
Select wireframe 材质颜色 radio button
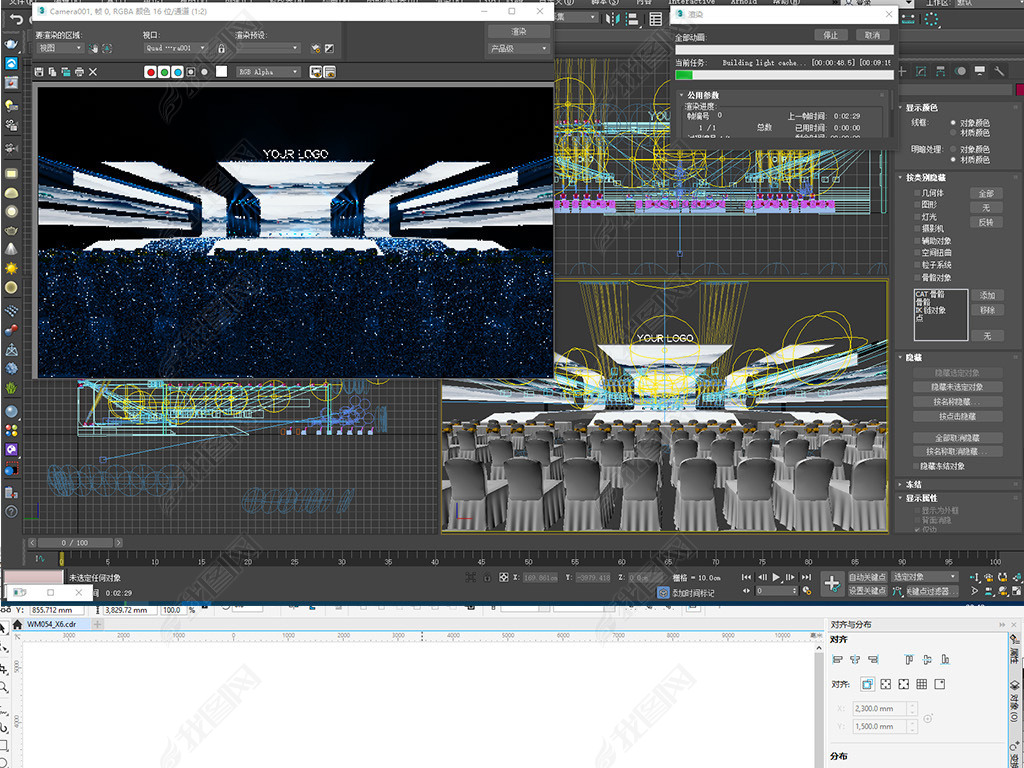(x=953, y=133)
